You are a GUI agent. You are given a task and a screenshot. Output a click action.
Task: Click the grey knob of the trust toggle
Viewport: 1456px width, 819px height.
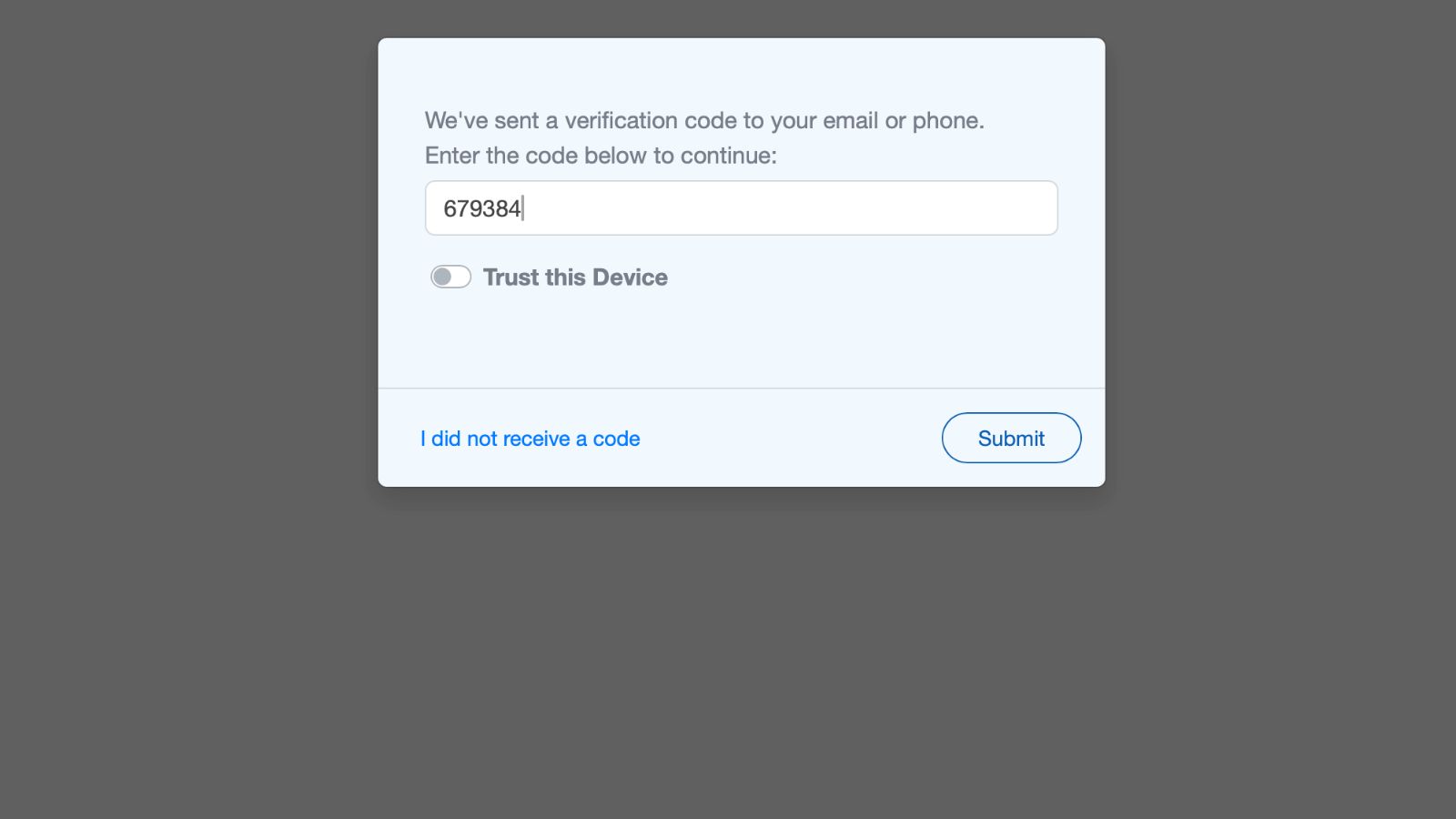[442, 277]
